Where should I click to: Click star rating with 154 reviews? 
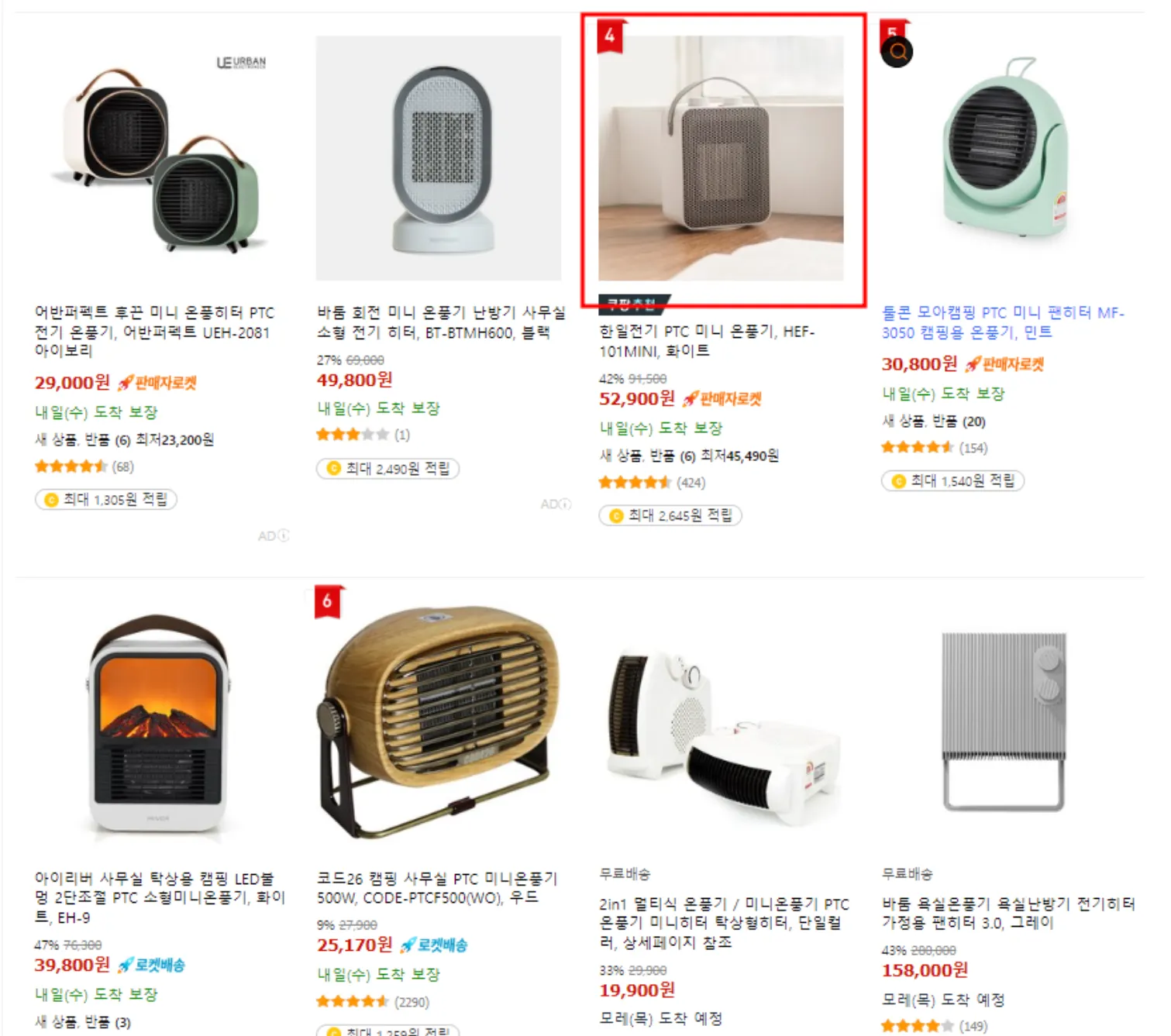point(917,448)
